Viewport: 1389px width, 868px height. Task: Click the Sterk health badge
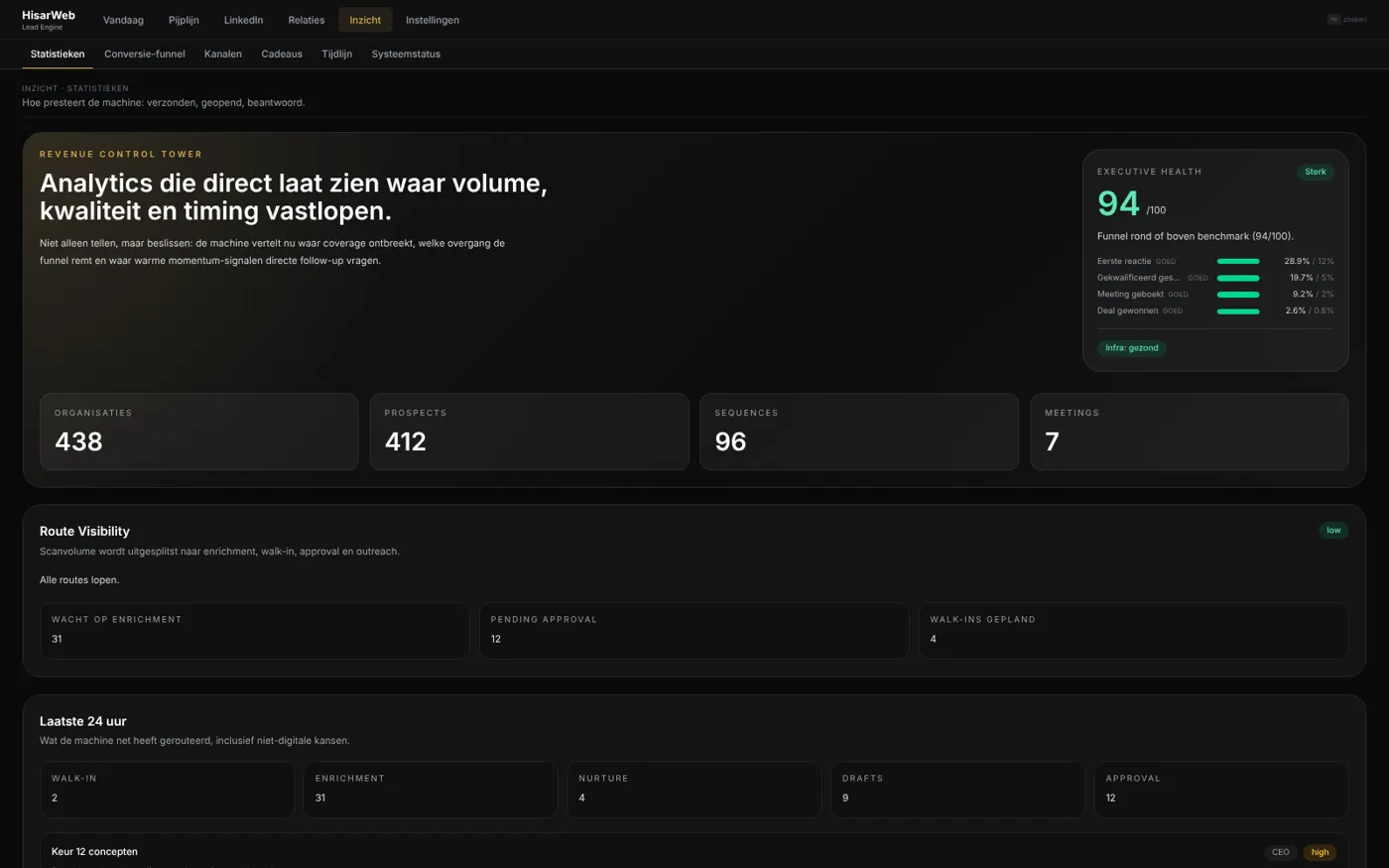(x=1316, y=172)
